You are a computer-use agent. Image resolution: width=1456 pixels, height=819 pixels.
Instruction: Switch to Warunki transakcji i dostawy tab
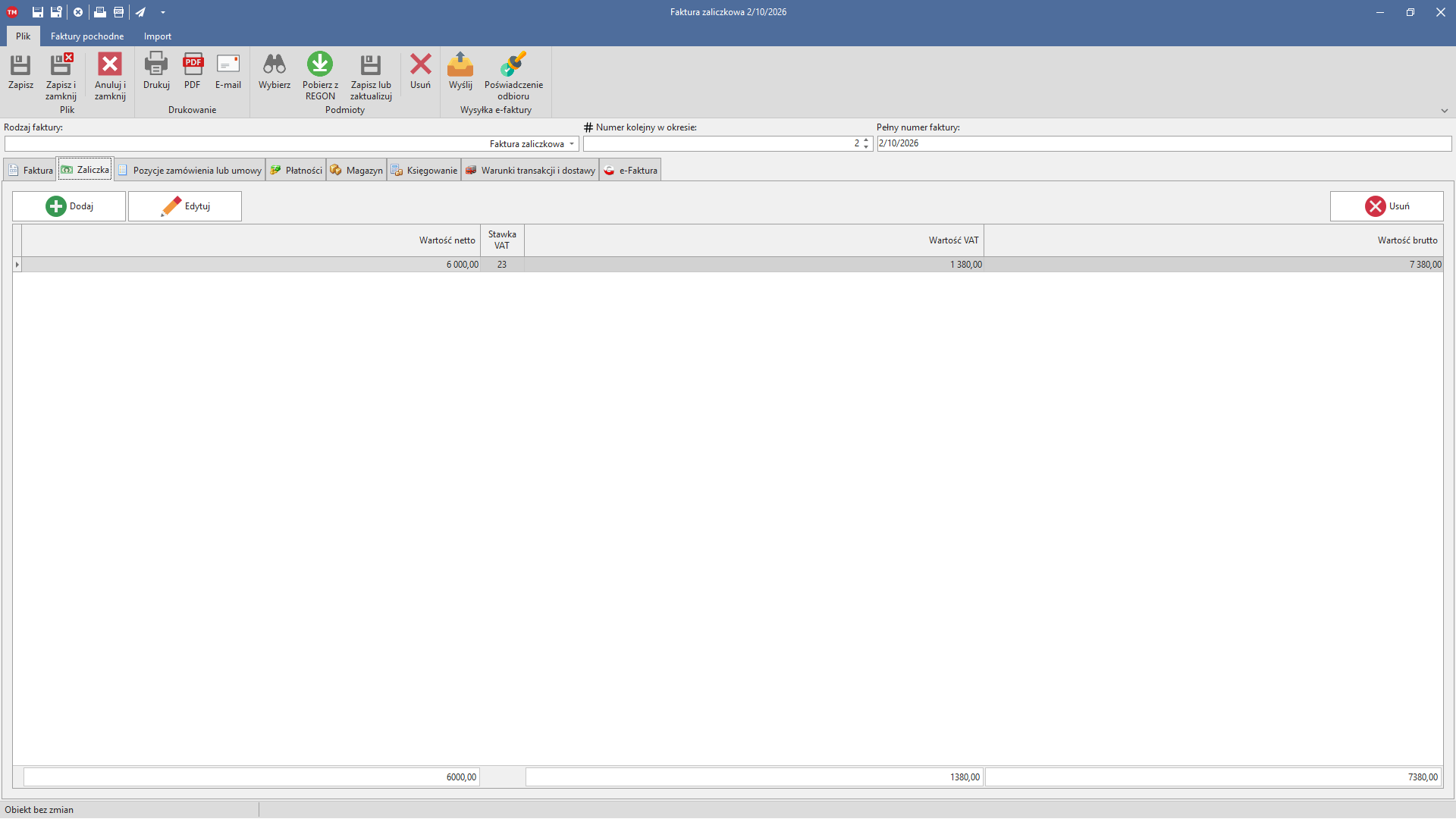click(530, 170)
